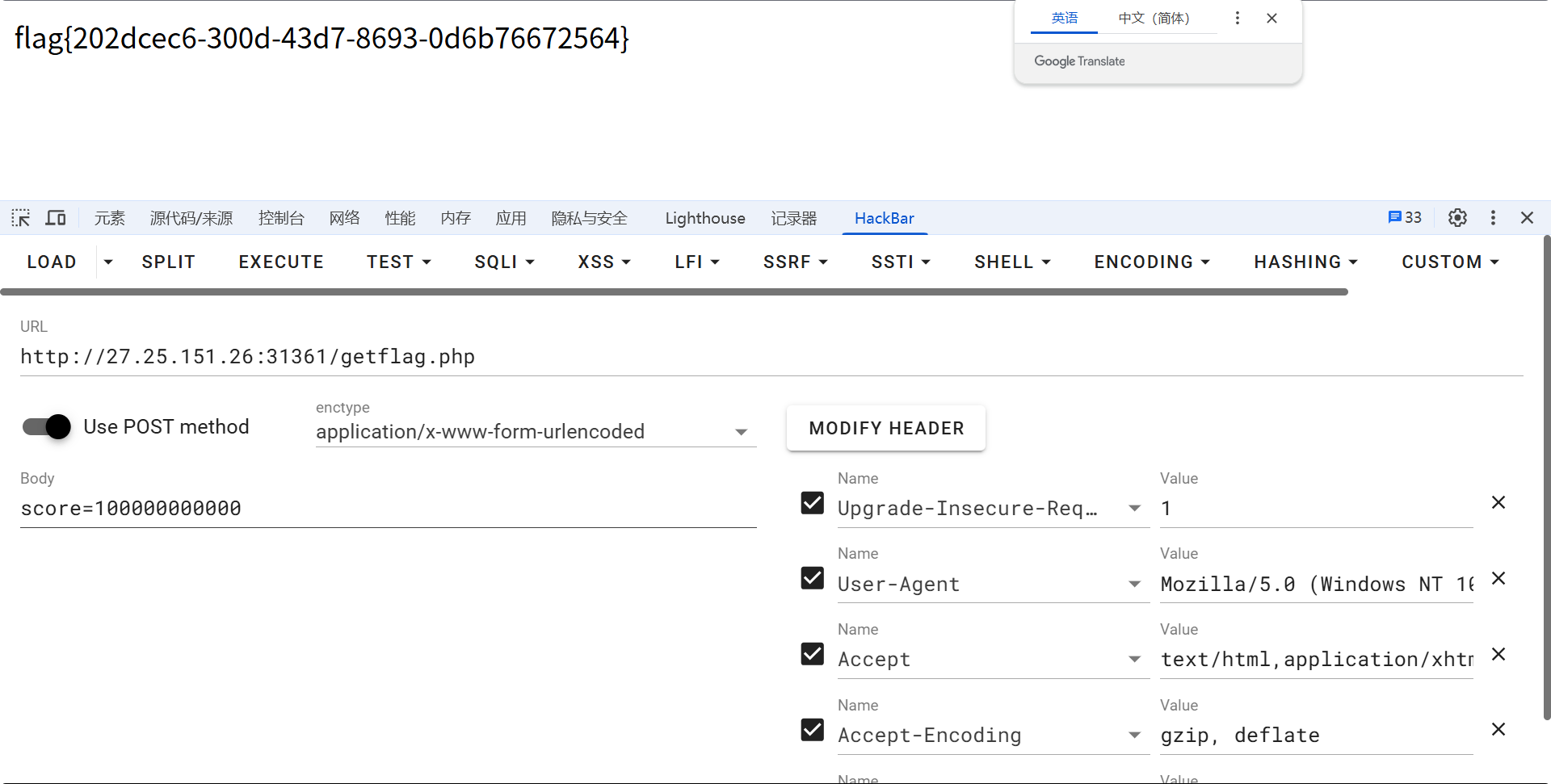
Task: Uncheck the Accept header checkbox
Action: click(x=812, y=654)
